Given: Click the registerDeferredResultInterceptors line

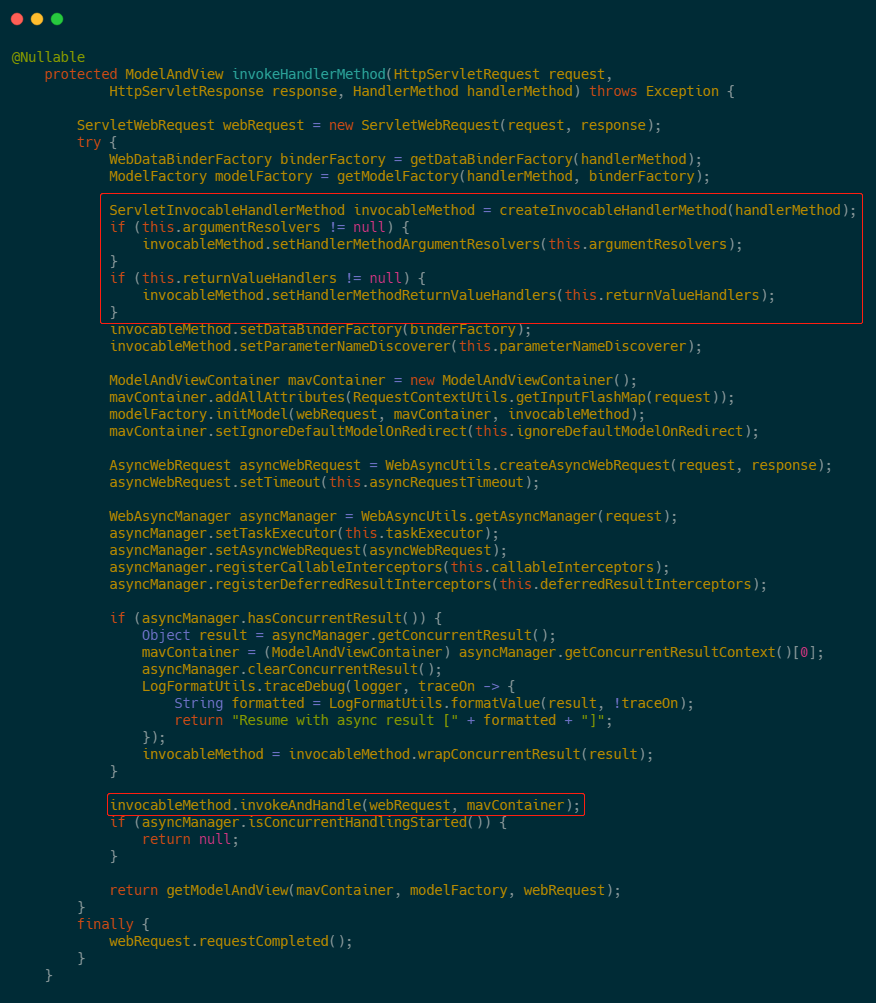Looking at the screenshot, I should (438, 584).
